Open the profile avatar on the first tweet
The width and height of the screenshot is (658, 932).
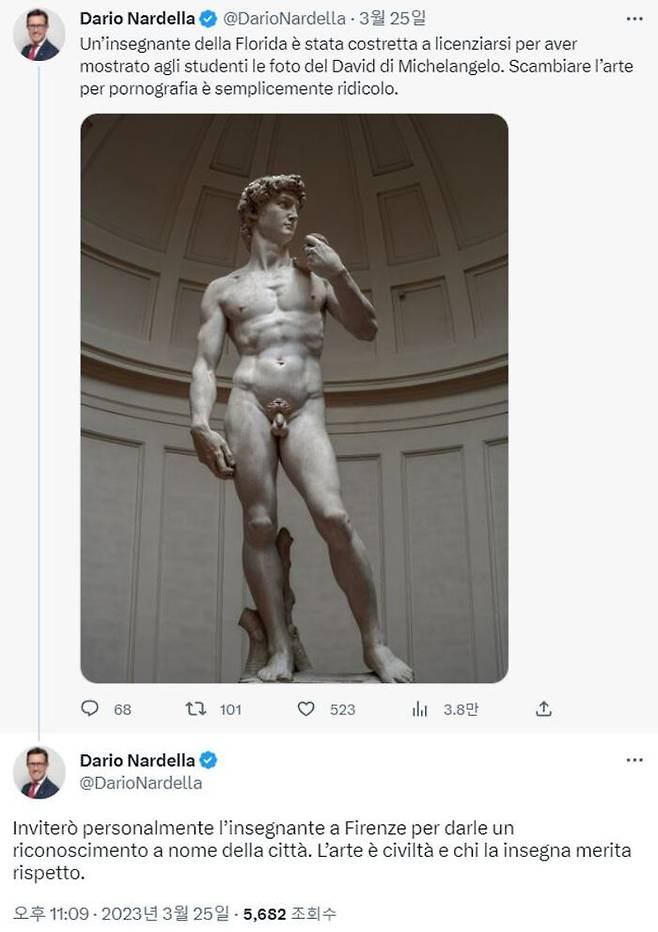[x=40, y=34]
